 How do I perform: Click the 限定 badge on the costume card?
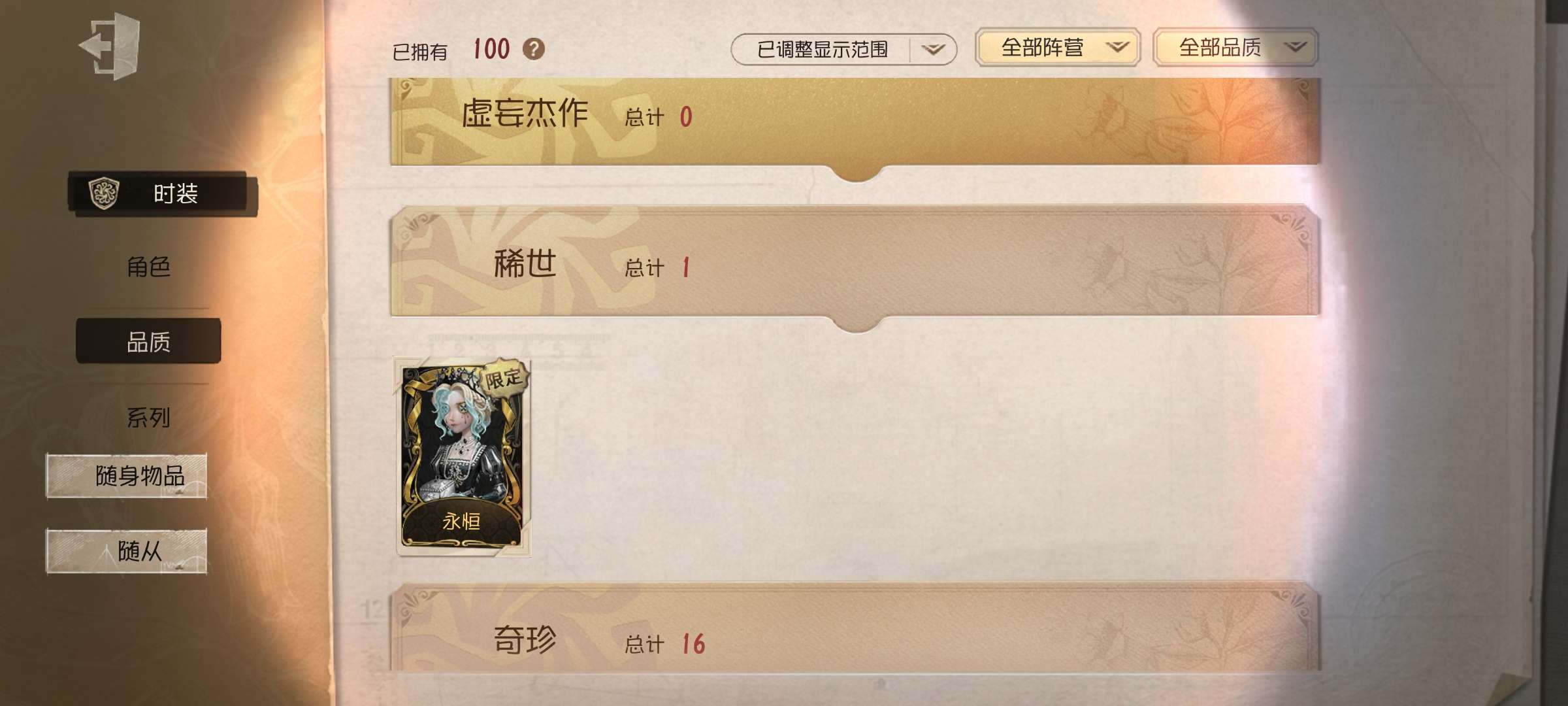pos(504,377)
